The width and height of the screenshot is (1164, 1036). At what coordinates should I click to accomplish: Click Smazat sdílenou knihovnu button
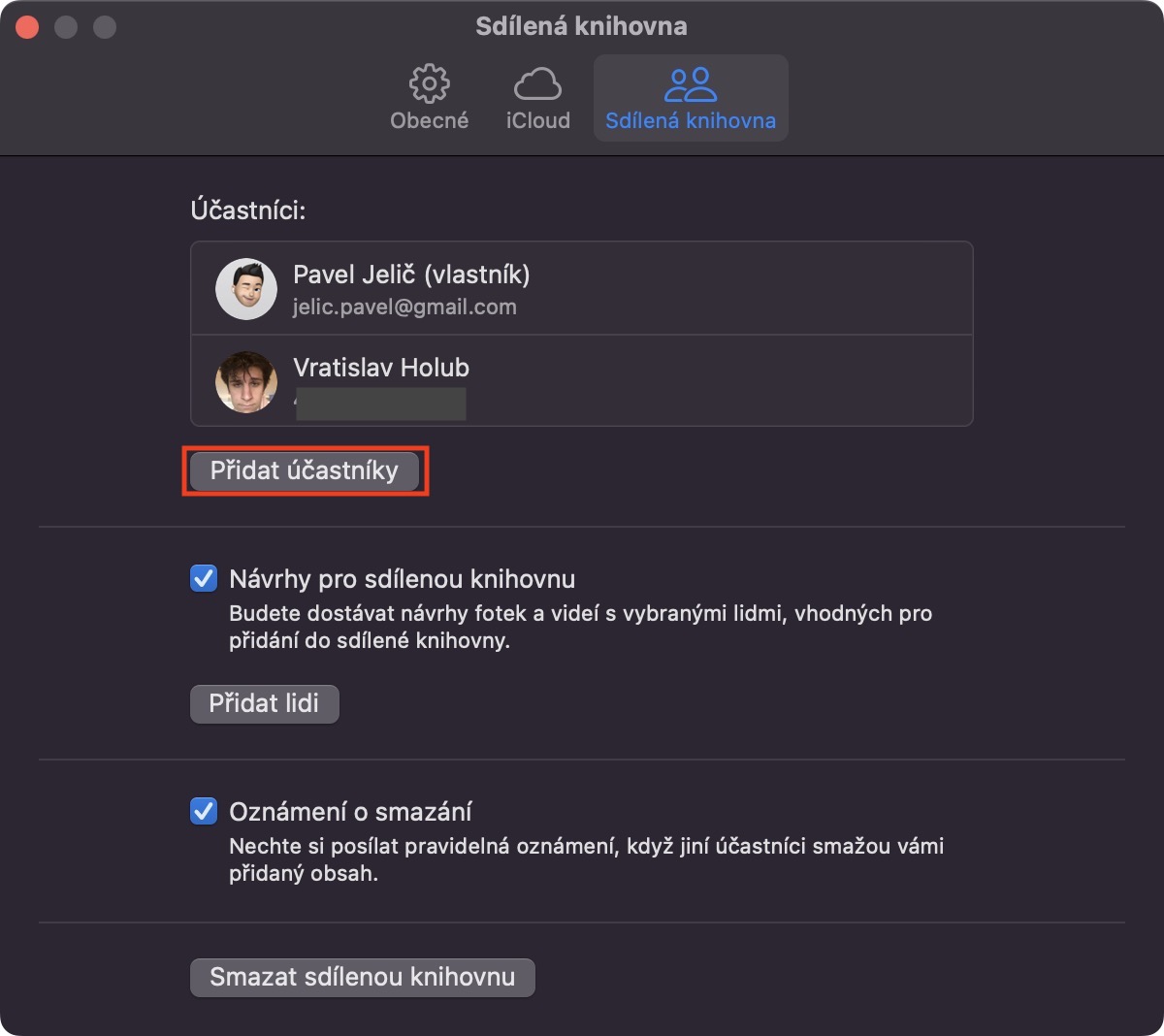click(x=362, y=977)
